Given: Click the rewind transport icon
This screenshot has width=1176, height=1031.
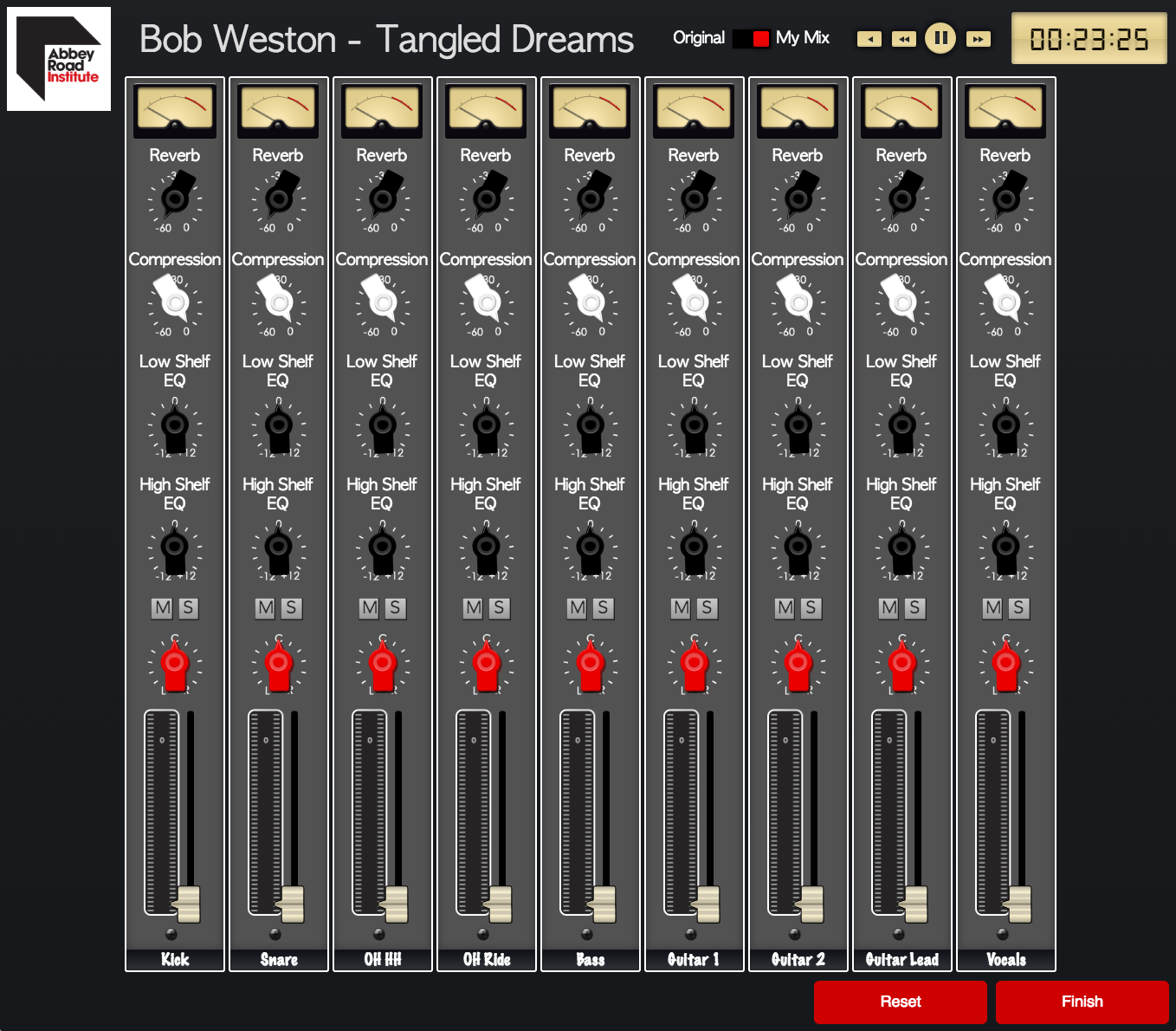Looking at the screenshot, I should [x=904, y=39].
